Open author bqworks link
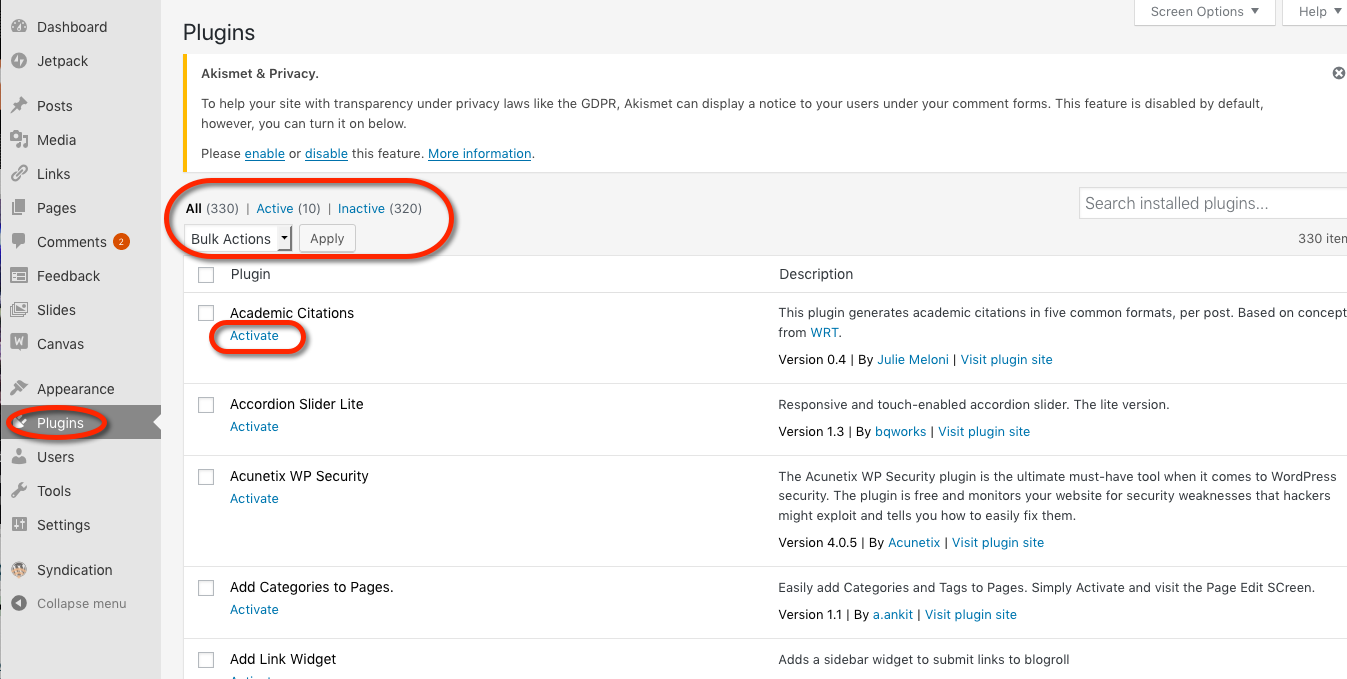 tap(902, 432)
